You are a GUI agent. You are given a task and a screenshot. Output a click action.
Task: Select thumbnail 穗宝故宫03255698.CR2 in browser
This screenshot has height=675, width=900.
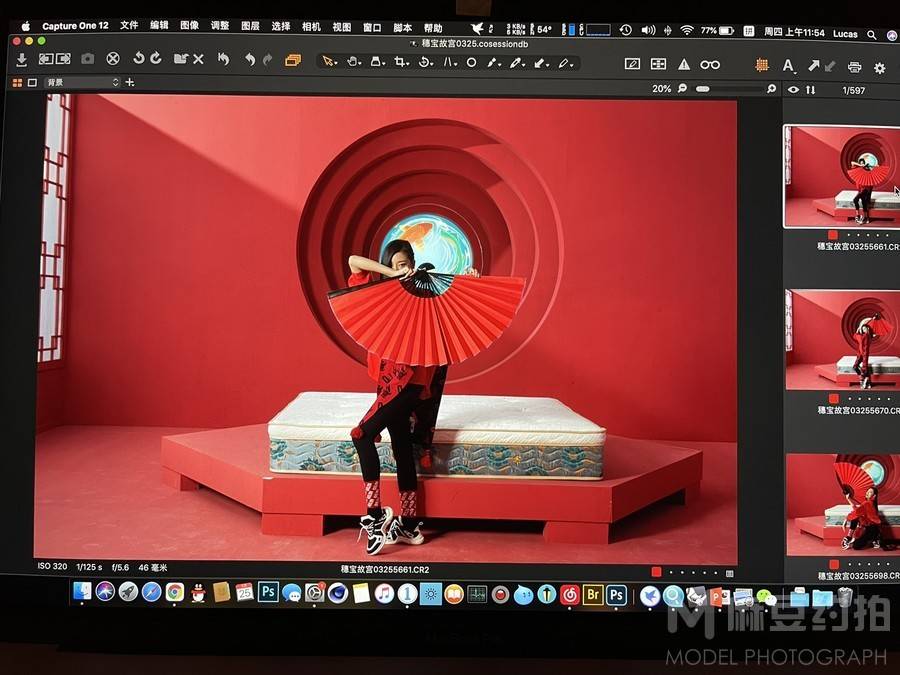(x=843, y=505)
